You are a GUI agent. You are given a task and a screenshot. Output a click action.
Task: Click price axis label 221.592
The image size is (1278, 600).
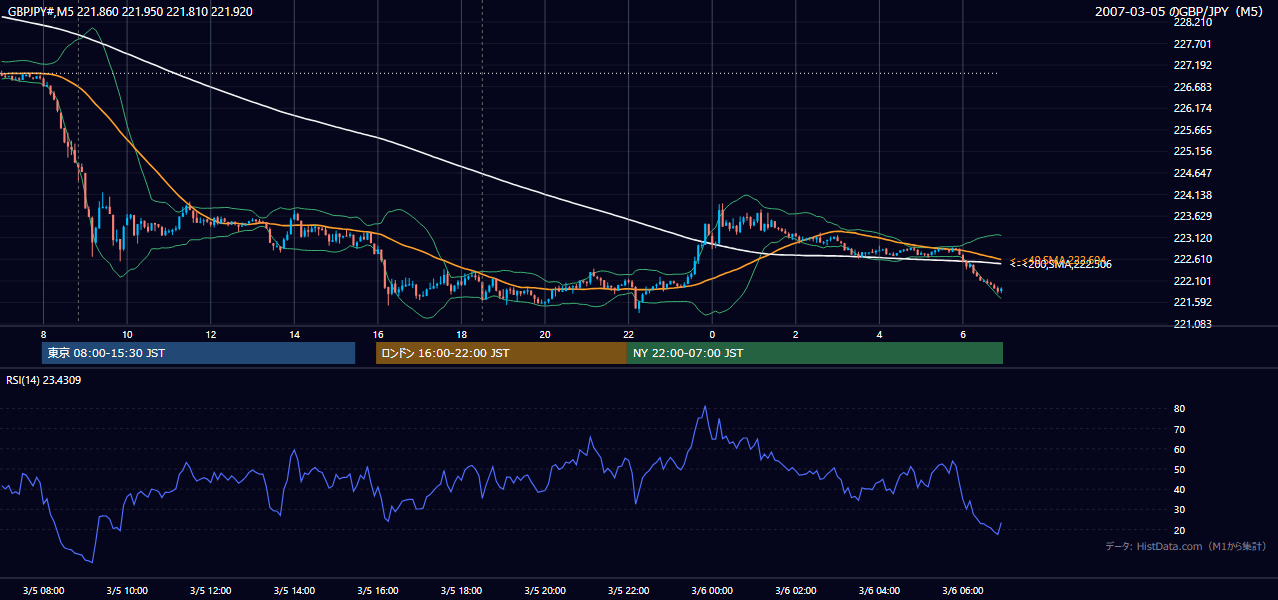click(1191, 302)
